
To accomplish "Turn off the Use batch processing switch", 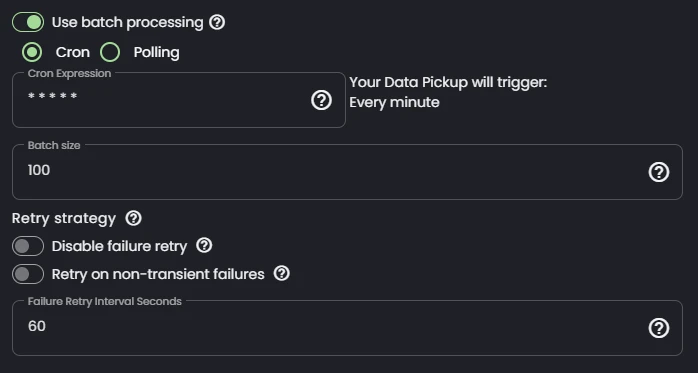I will click(28, 22).
